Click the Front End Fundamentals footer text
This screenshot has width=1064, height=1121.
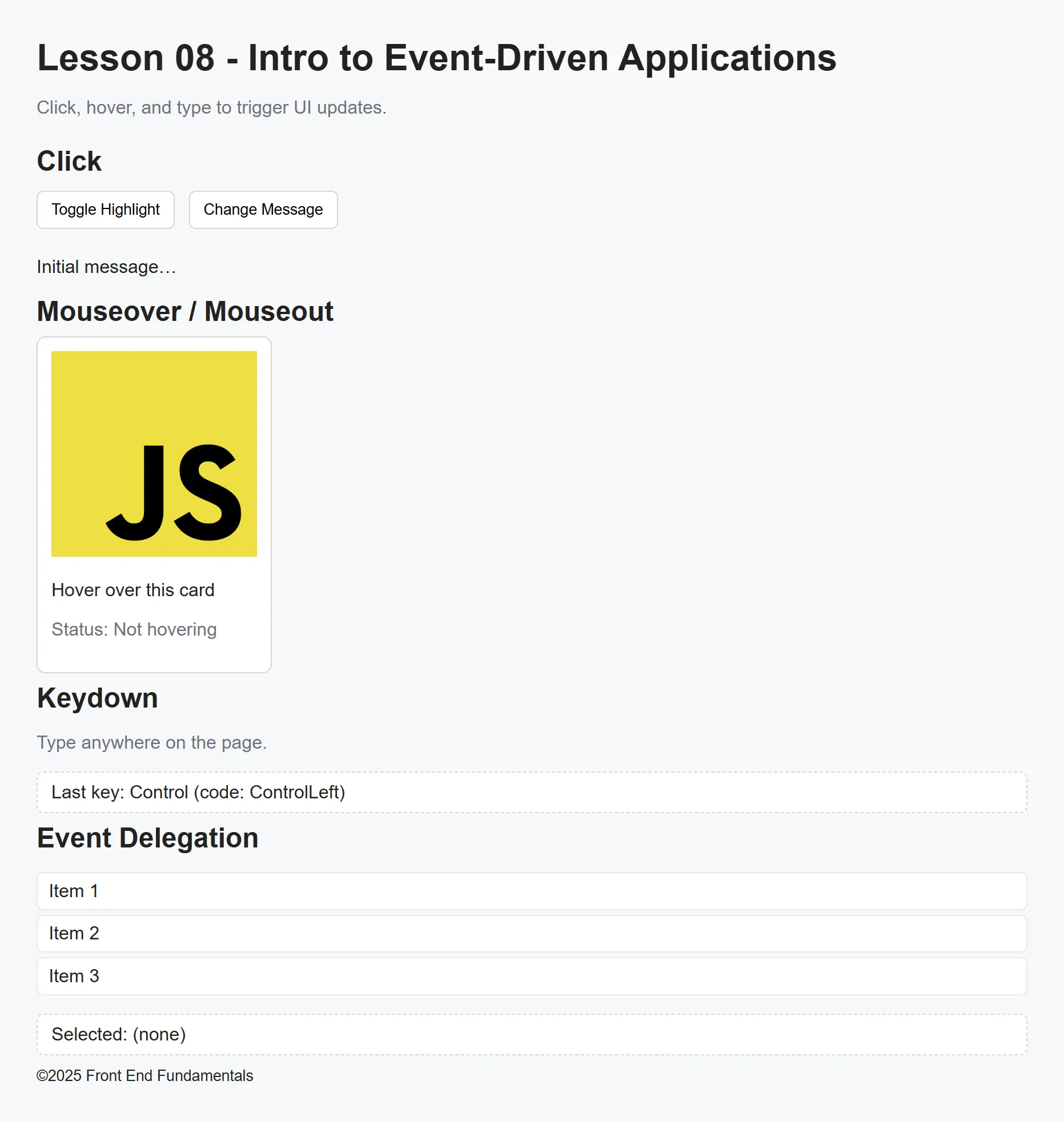click(x=145, y=1075)
